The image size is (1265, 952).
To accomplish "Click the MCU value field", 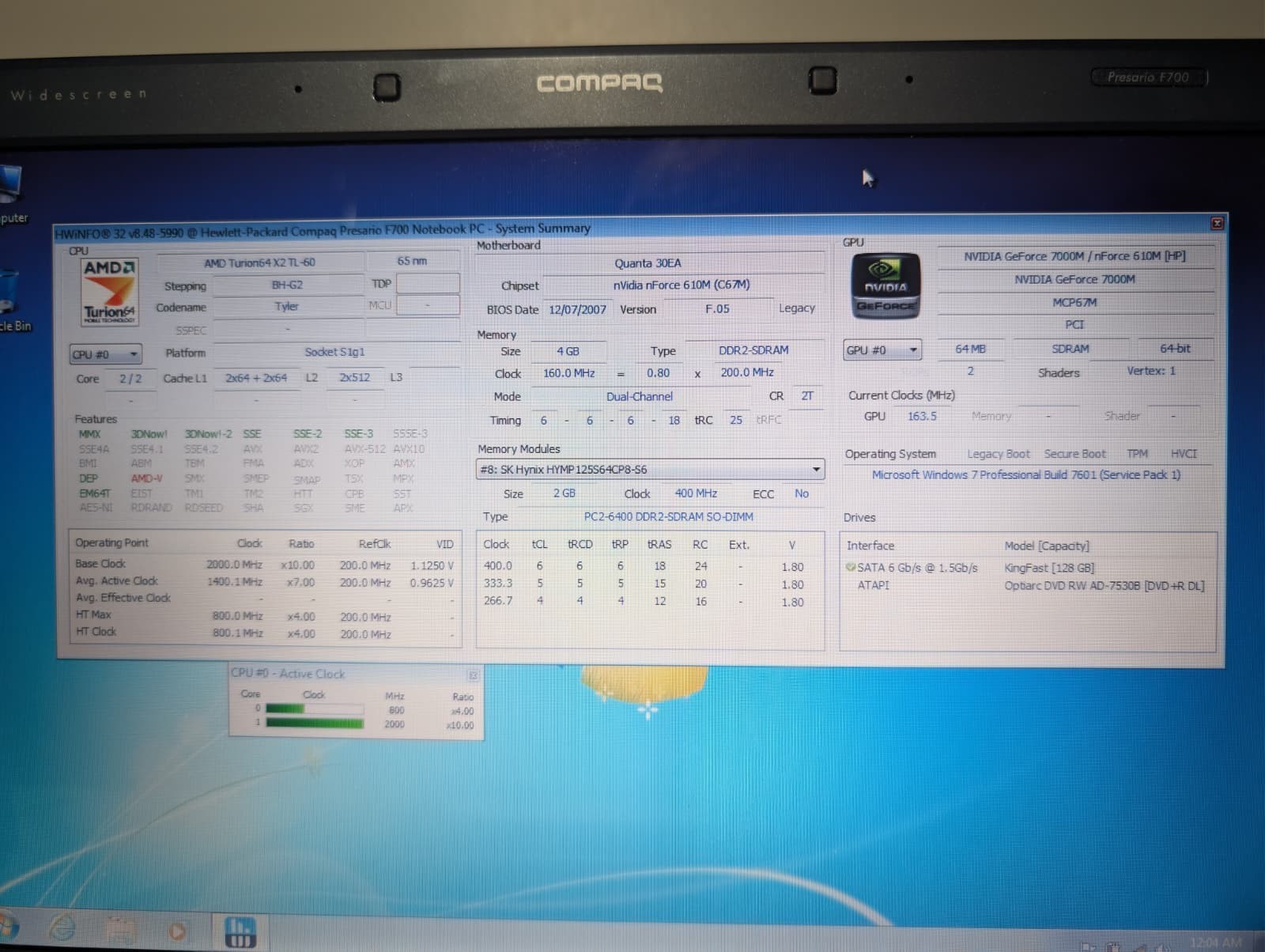I will (428, 305).
